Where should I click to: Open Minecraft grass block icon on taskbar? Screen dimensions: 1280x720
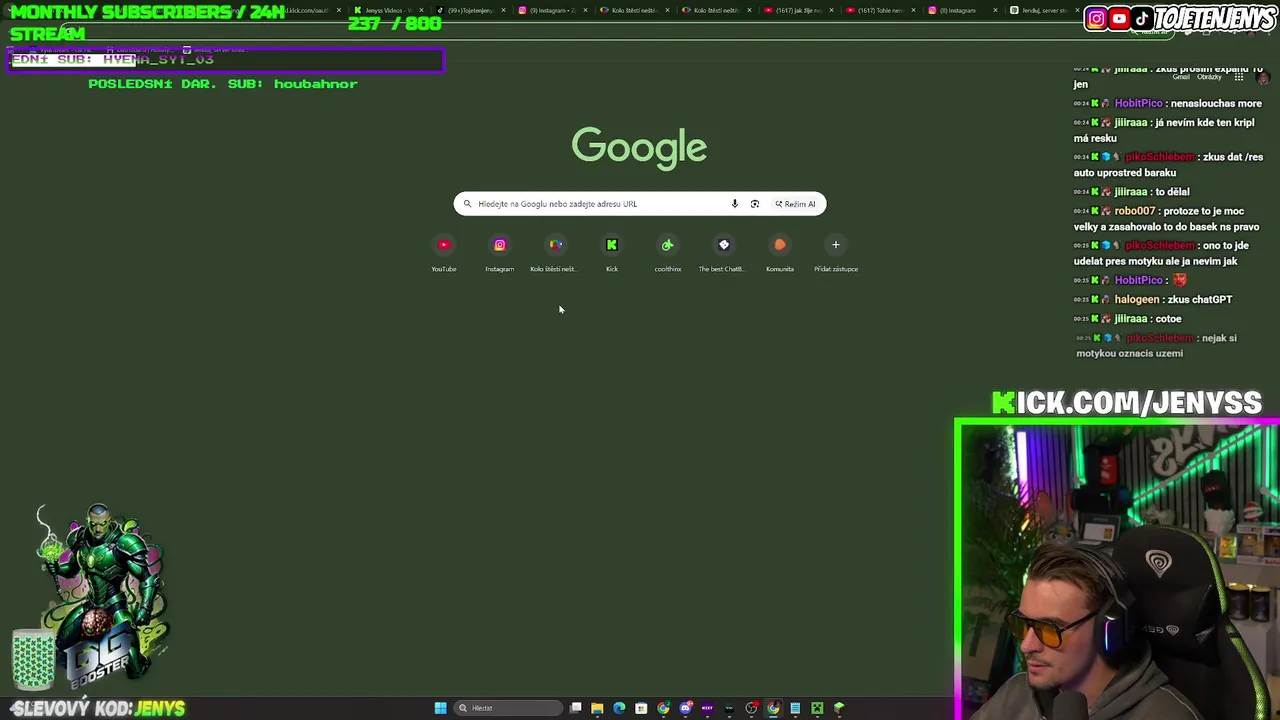(x=839, y=708)
